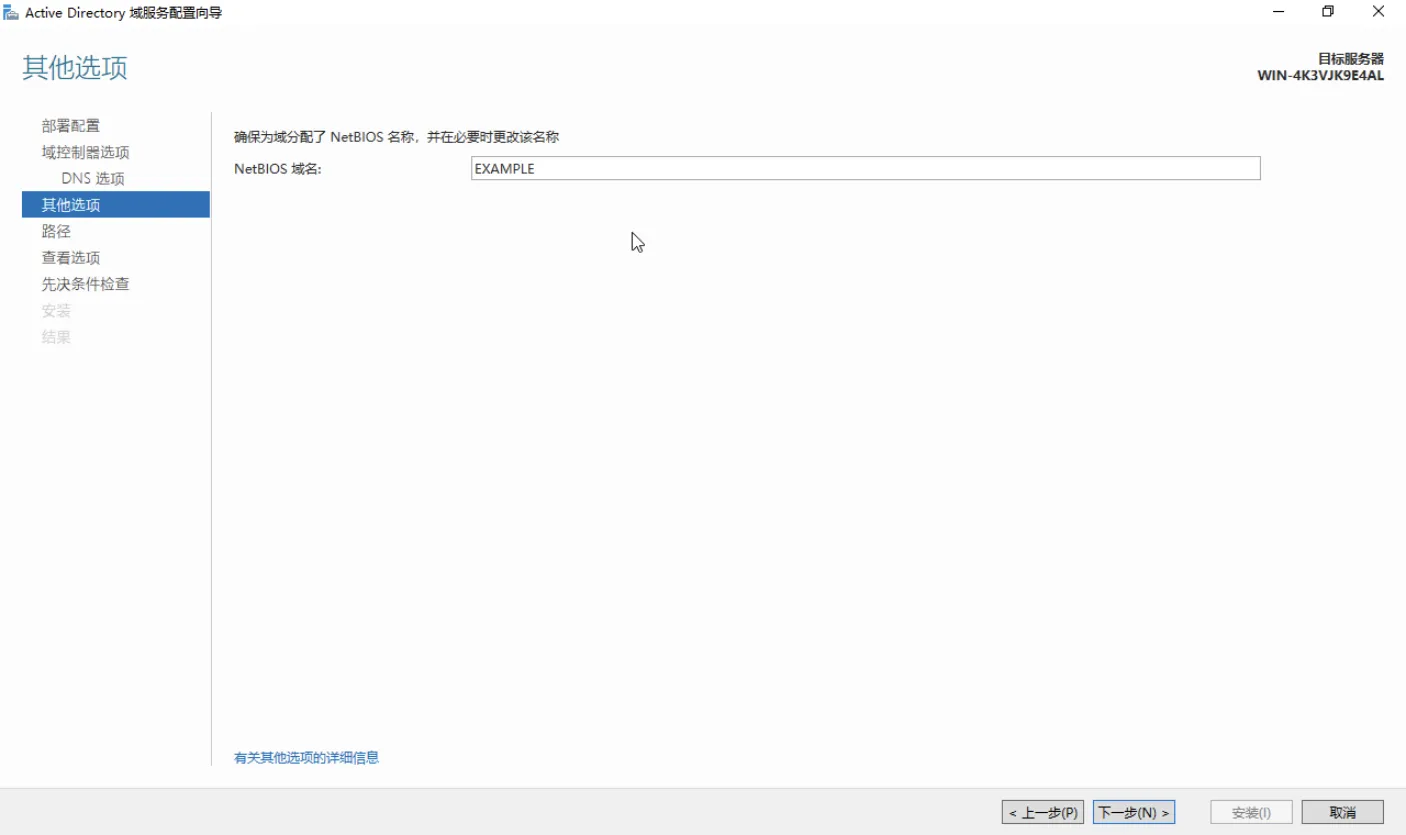Cancel the wizard with 取消 button
Viewport: 1406px width, 835px height.
click(x=1342, y=812)
